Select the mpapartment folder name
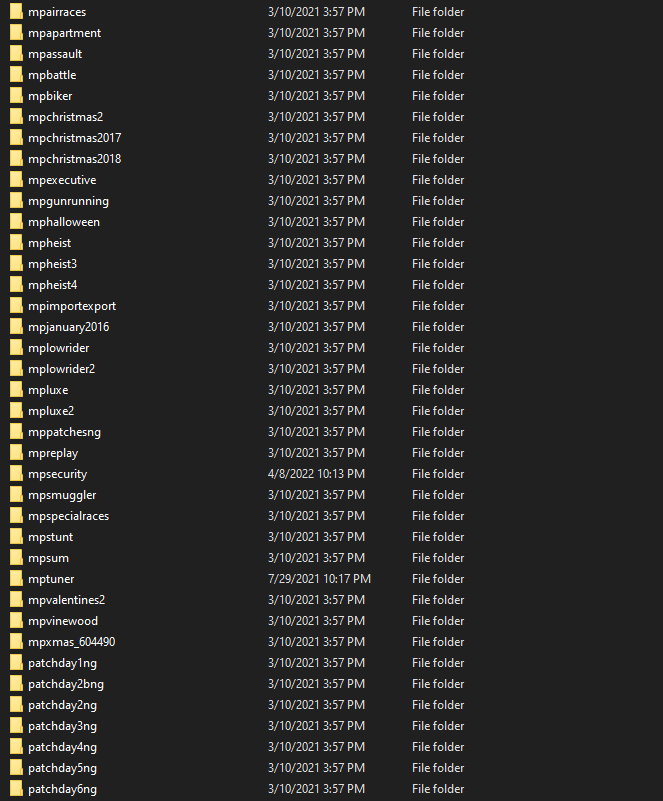The height and width of the screenshot is (801, 663). point(64,33)
